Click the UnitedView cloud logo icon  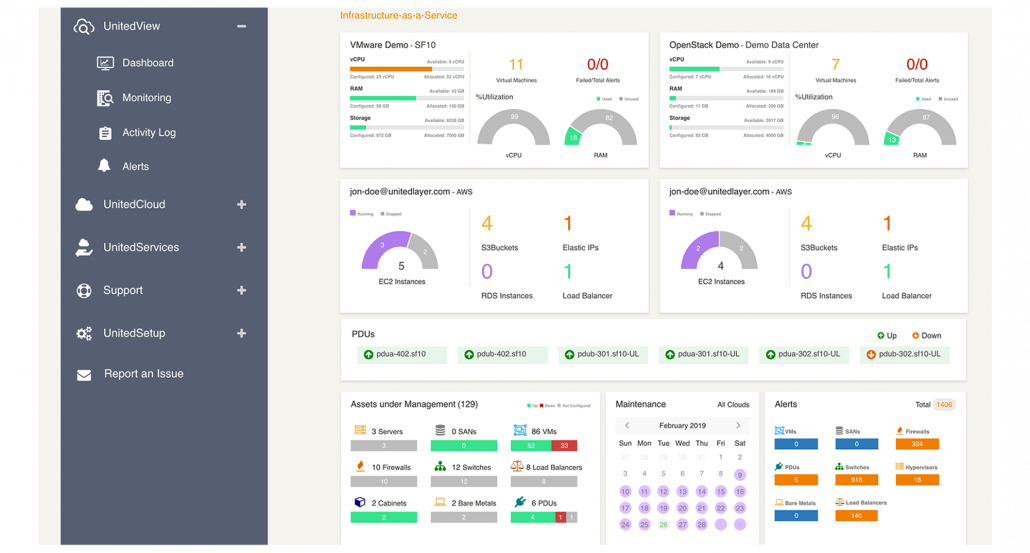click(84, 27)
